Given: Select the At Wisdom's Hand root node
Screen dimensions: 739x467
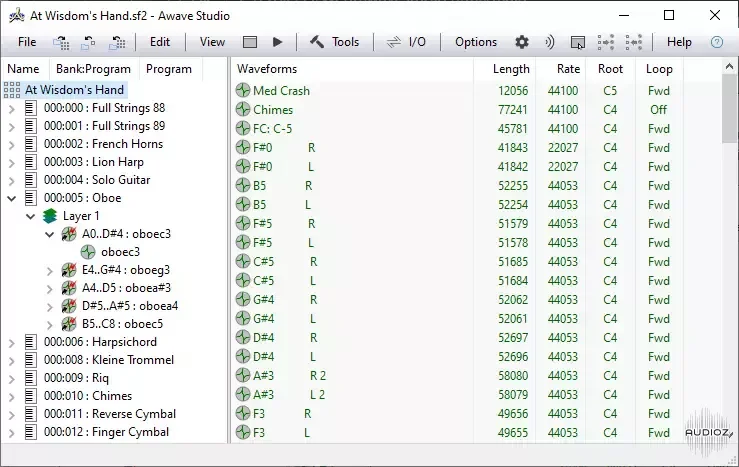Looking at the screenshot, I should pos(74,90).
